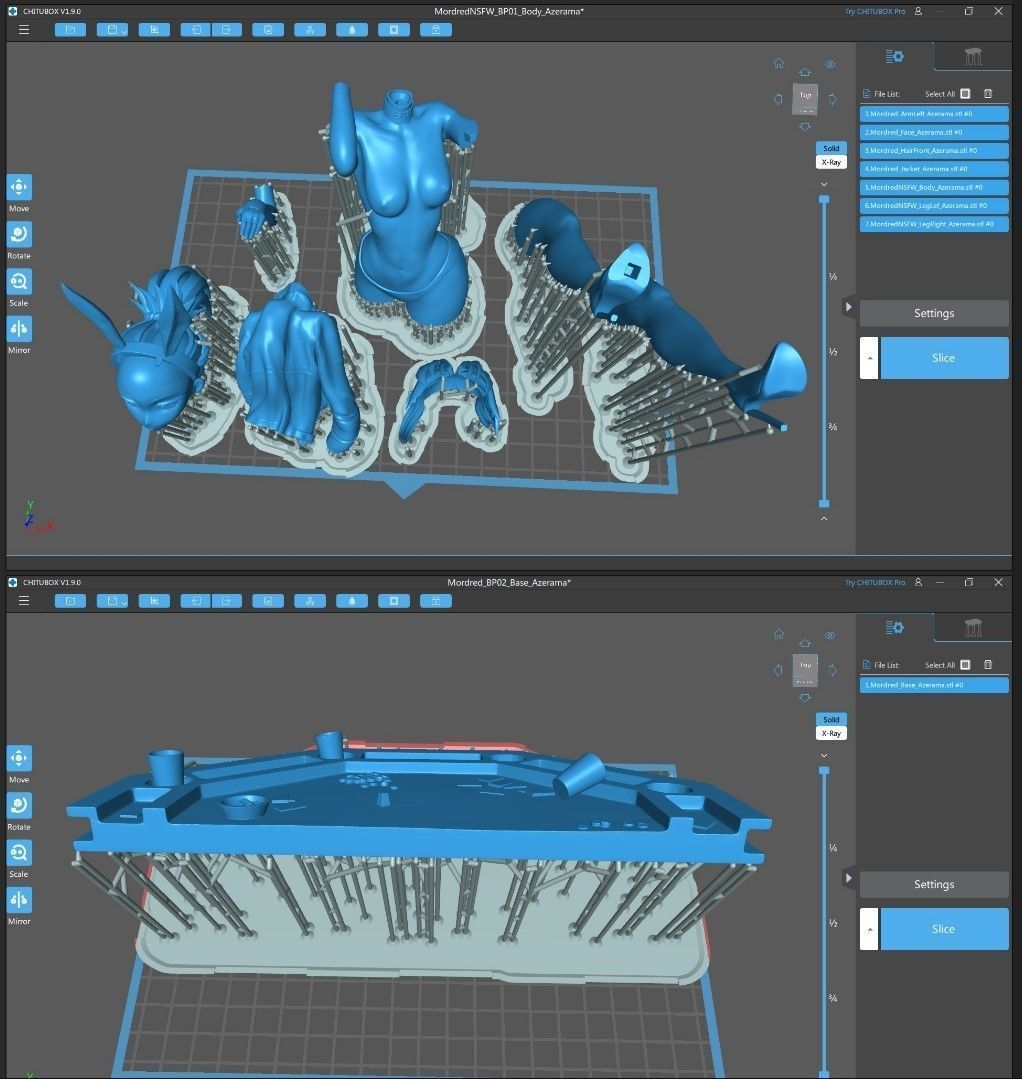This screenshot has height=1079, width=1022.
Task: Select Move tool in Base project window
Action: 19,758
